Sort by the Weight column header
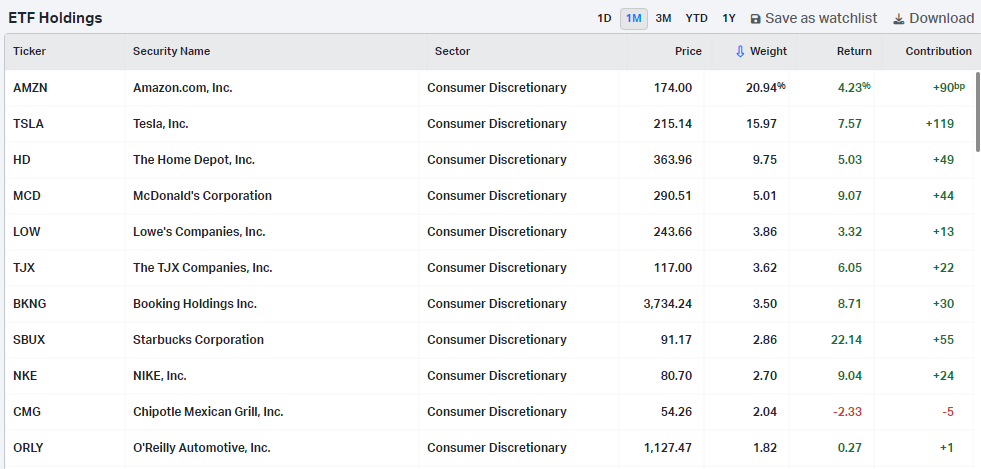Image resolution: width=981 pixels, height=469 pixels. pyautogui.click(x=768, y=51)
